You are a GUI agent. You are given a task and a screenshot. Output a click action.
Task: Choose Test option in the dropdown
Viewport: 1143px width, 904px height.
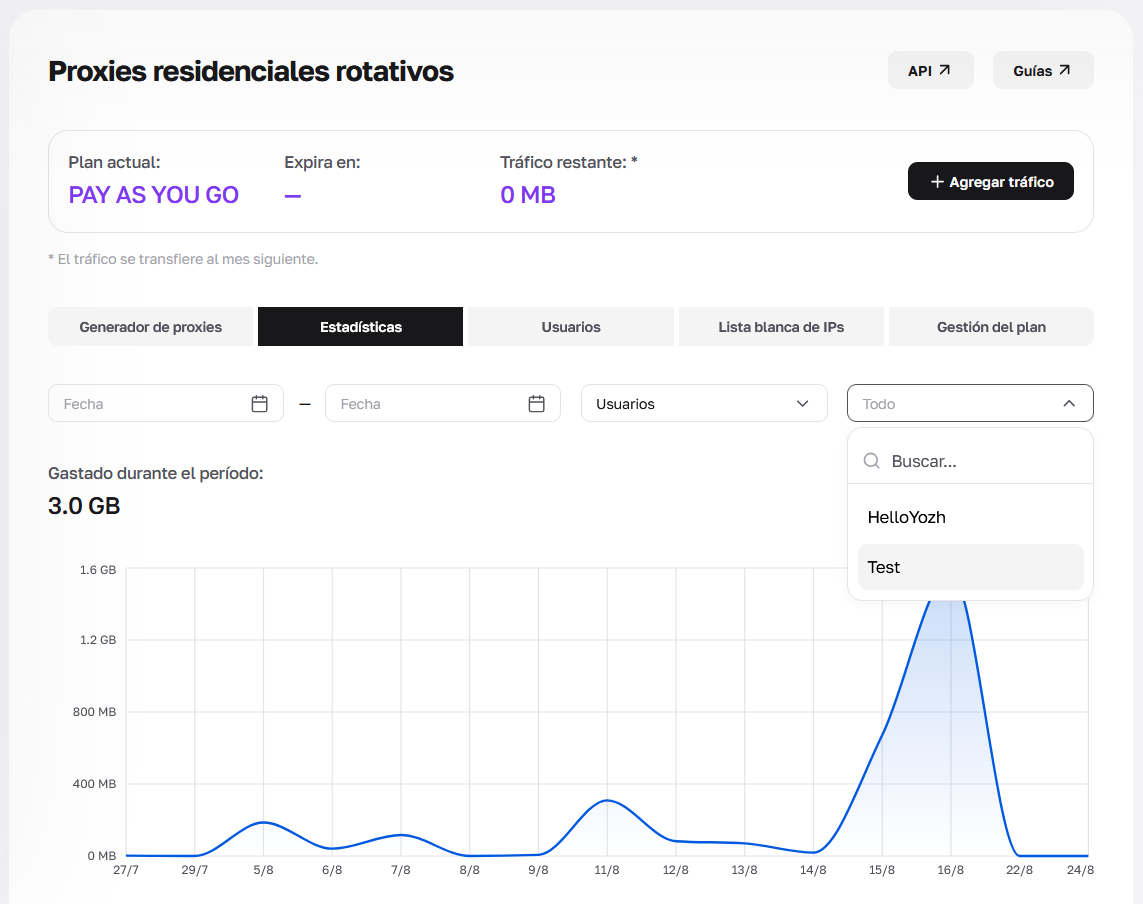click(970, 567)
